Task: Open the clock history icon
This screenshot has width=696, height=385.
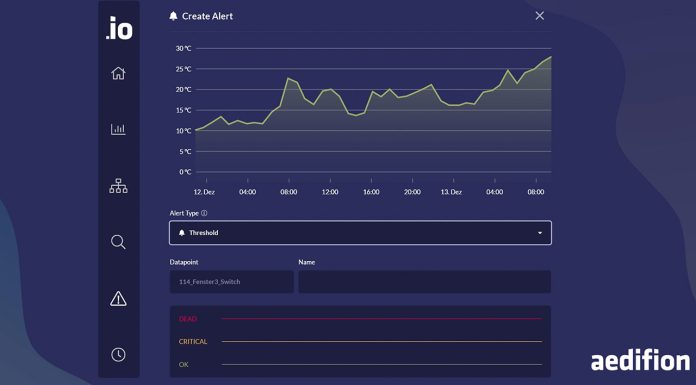Action: tap(118, 354)
